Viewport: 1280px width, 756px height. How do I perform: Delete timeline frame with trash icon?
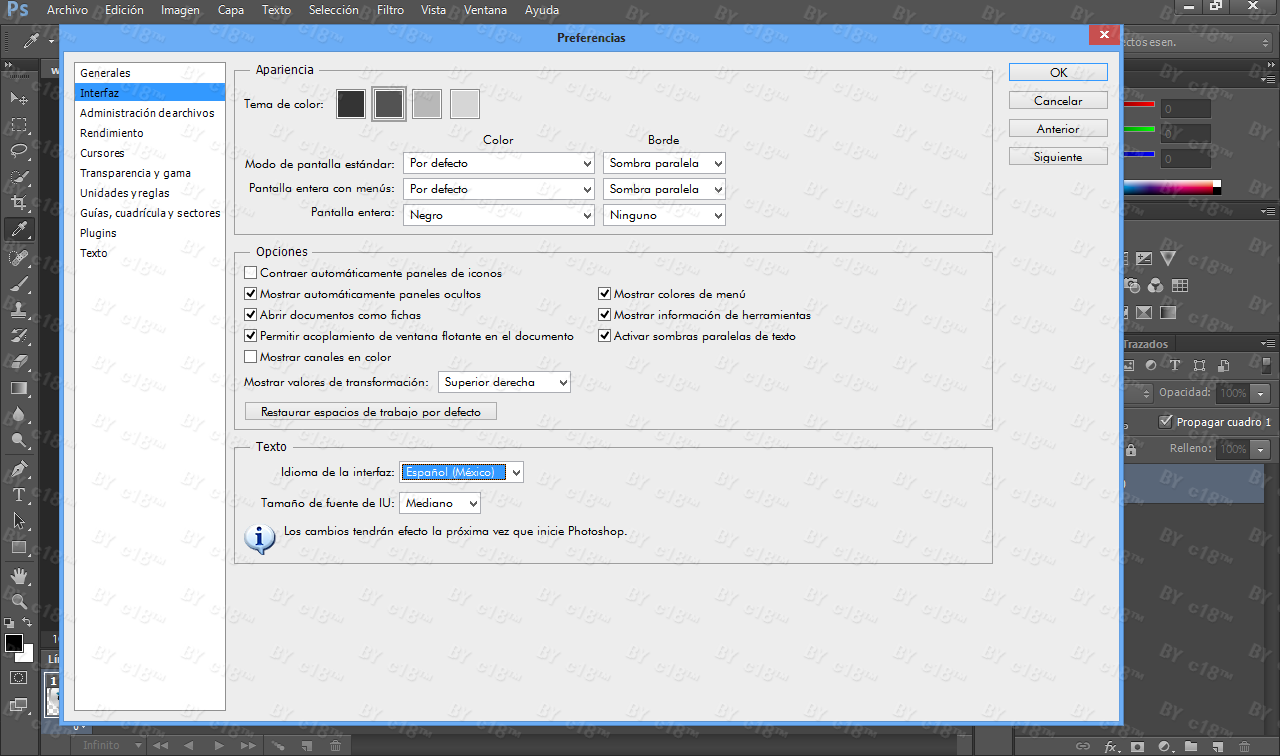335,745
